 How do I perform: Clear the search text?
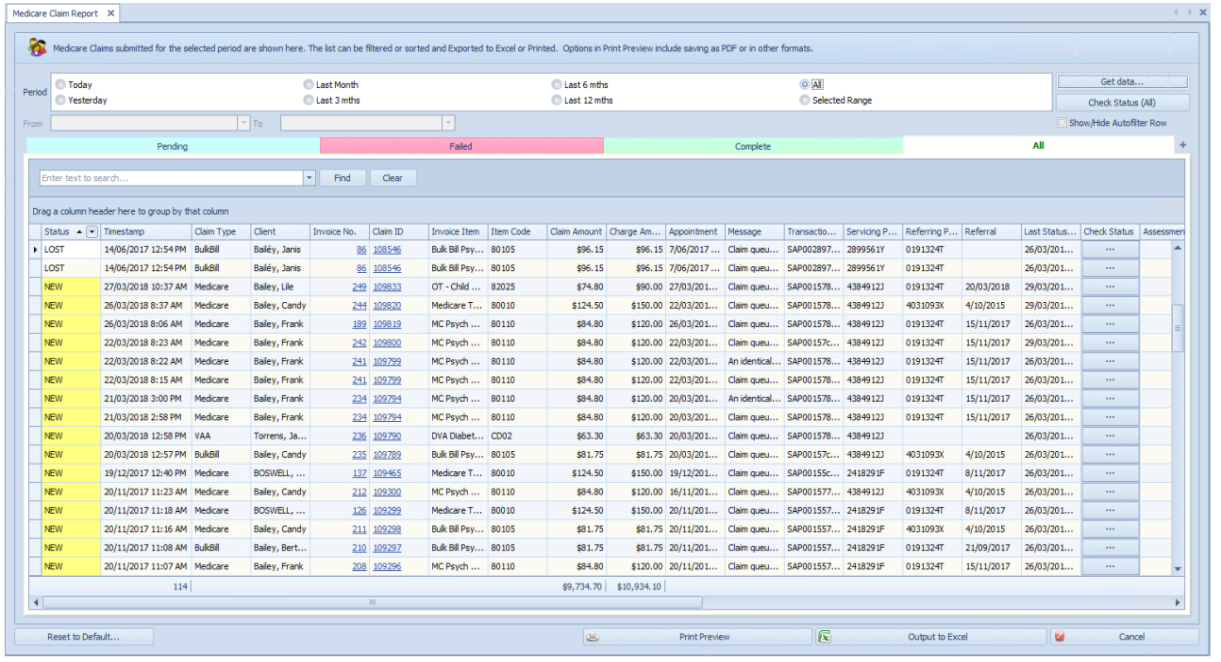[x=392, y=178]
